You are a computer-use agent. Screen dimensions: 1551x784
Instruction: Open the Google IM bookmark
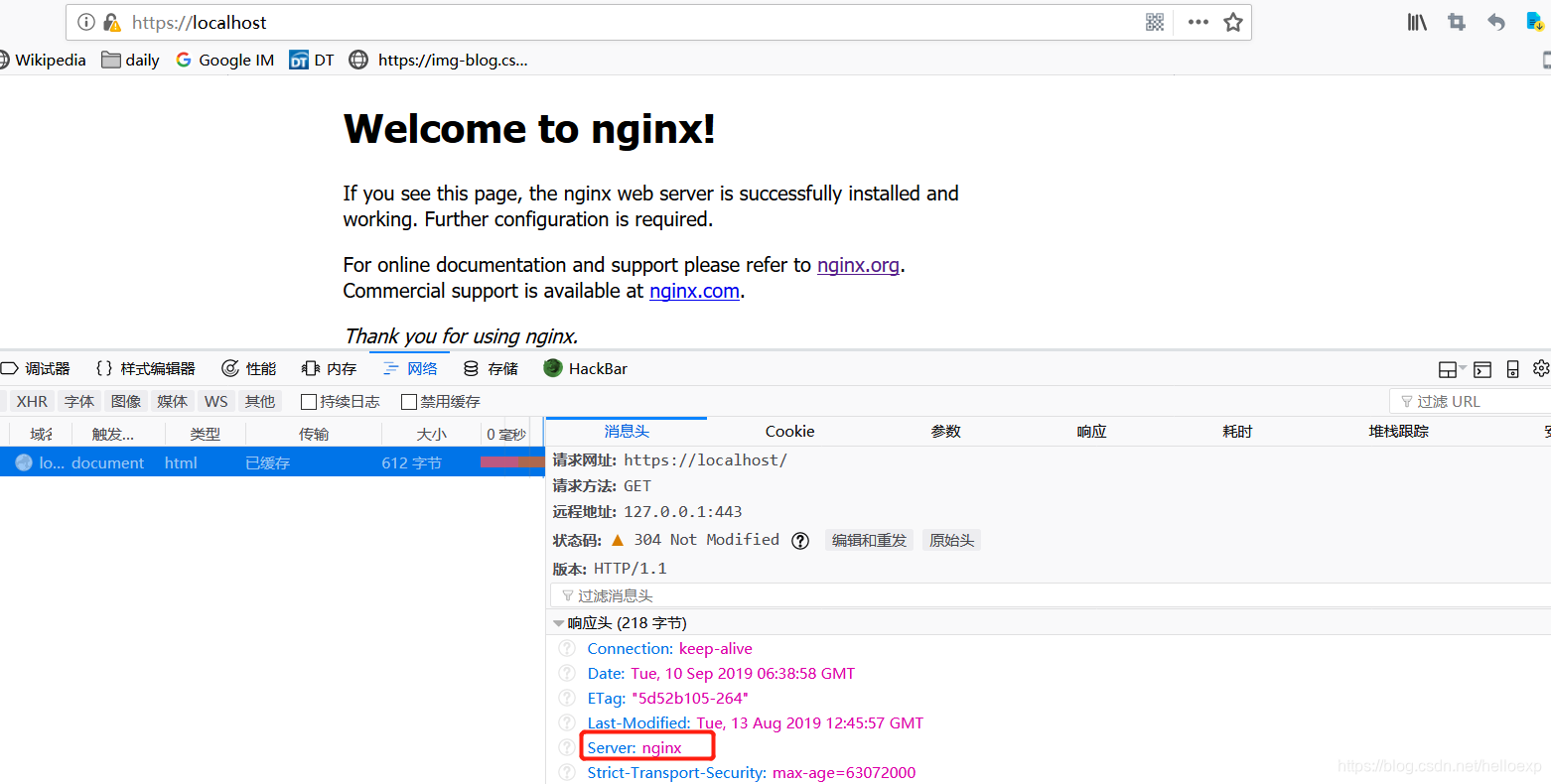(224, 60)
